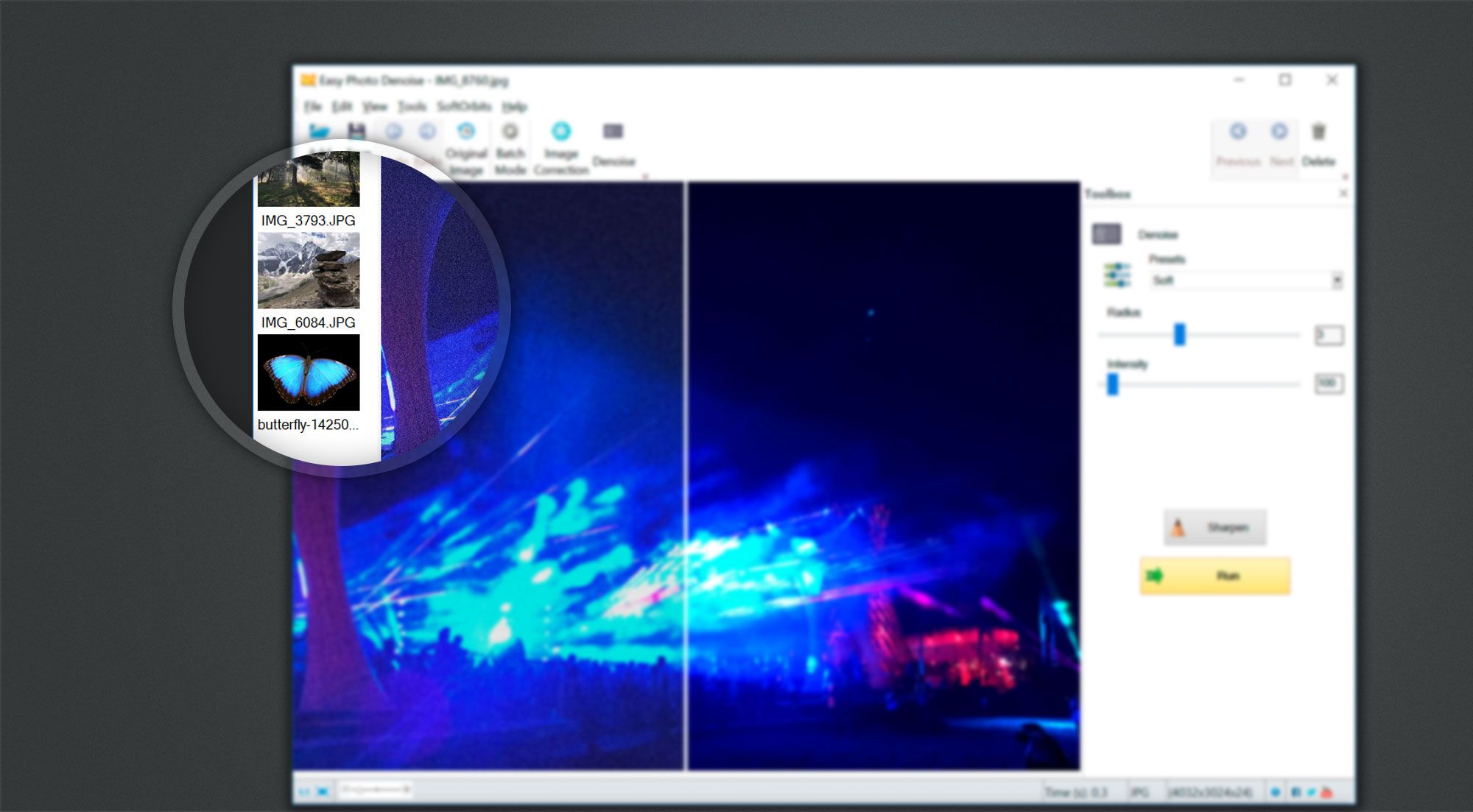Open the View menu
1473x812 pixels.
click(375, 107)
